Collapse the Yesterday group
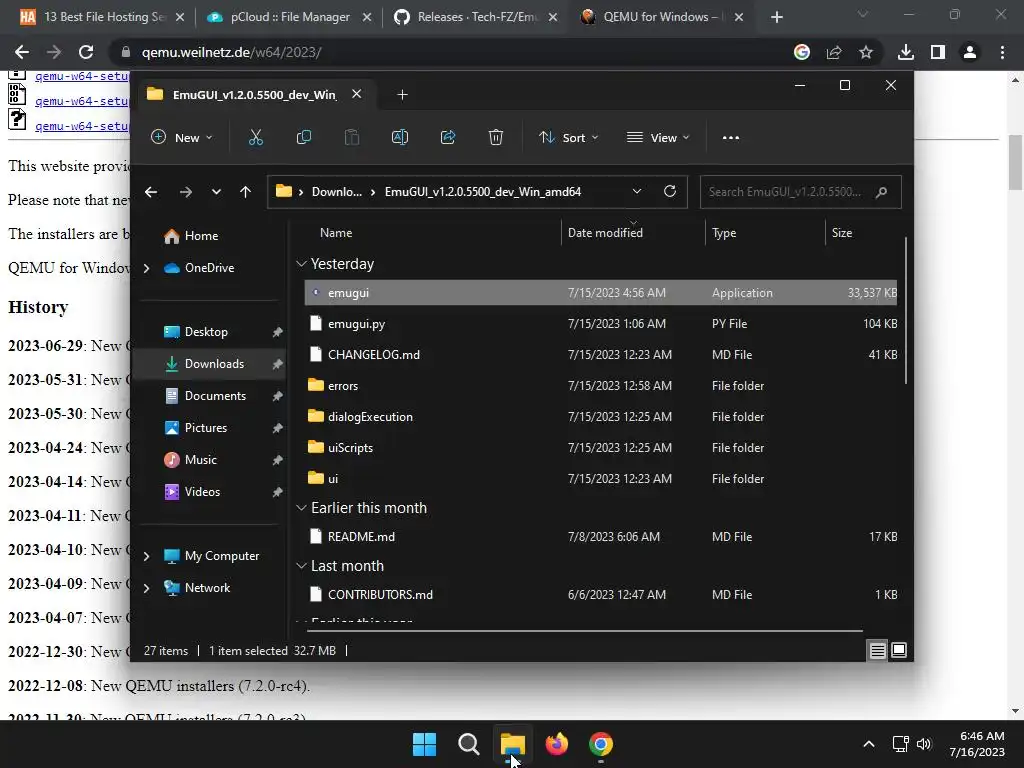Viewport: 1024px width, 768px height. click(x=301, y=264)
